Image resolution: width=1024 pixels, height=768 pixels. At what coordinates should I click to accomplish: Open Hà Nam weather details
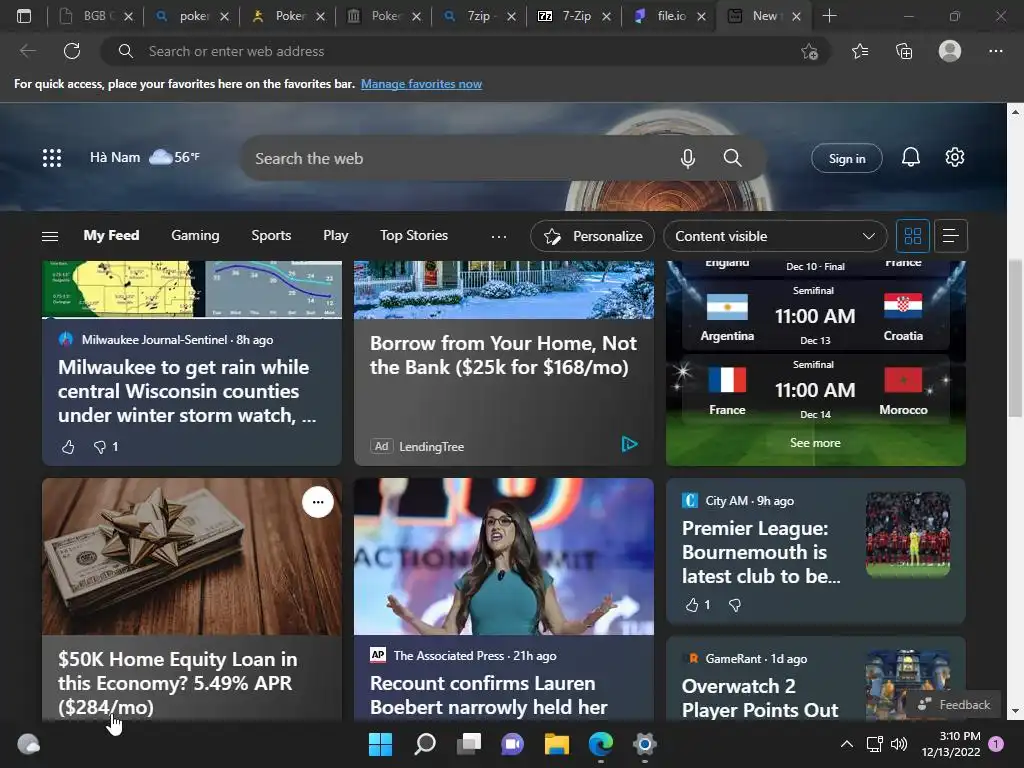(x=144, y=157)
